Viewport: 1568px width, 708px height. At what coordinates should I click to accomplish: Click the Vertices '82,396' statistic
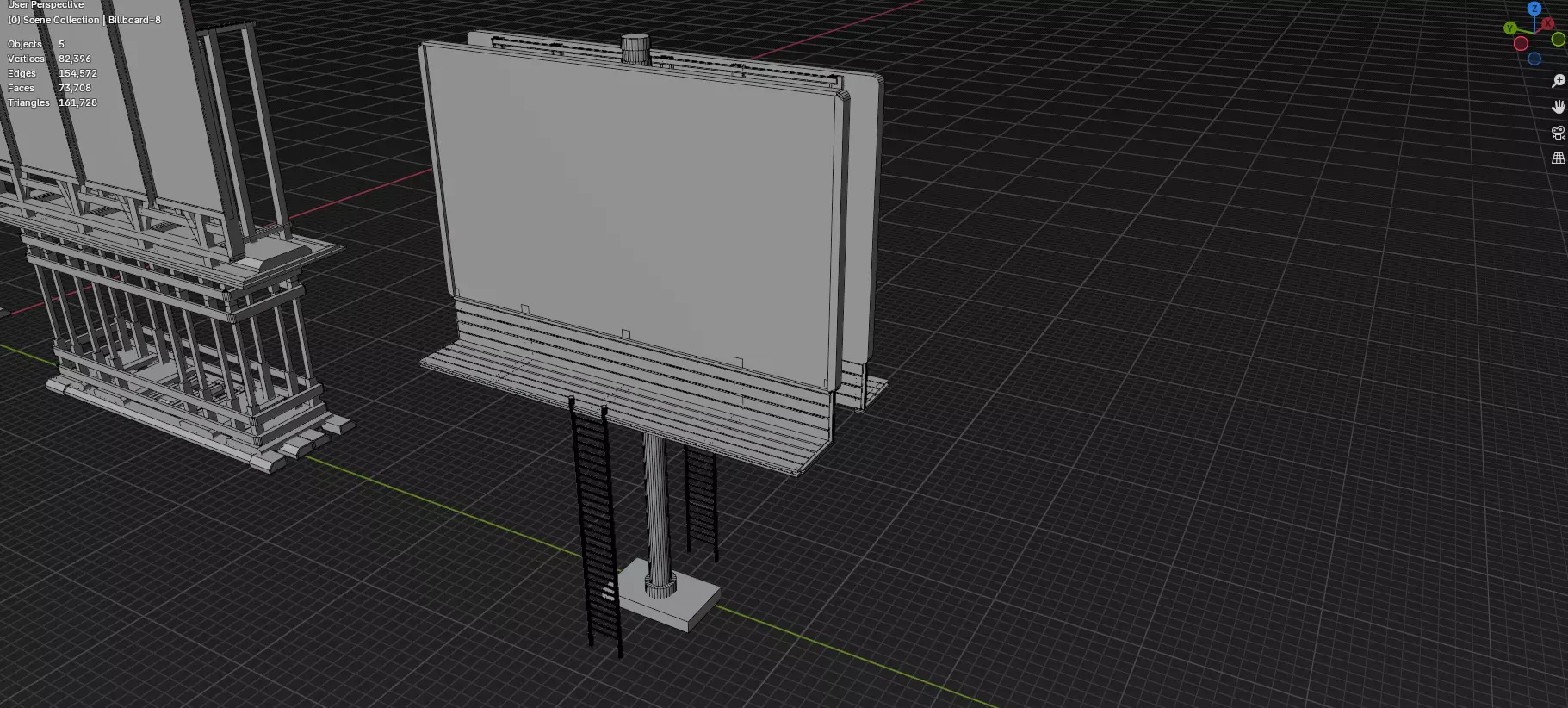pyautogui.click(x=75, y=59)
